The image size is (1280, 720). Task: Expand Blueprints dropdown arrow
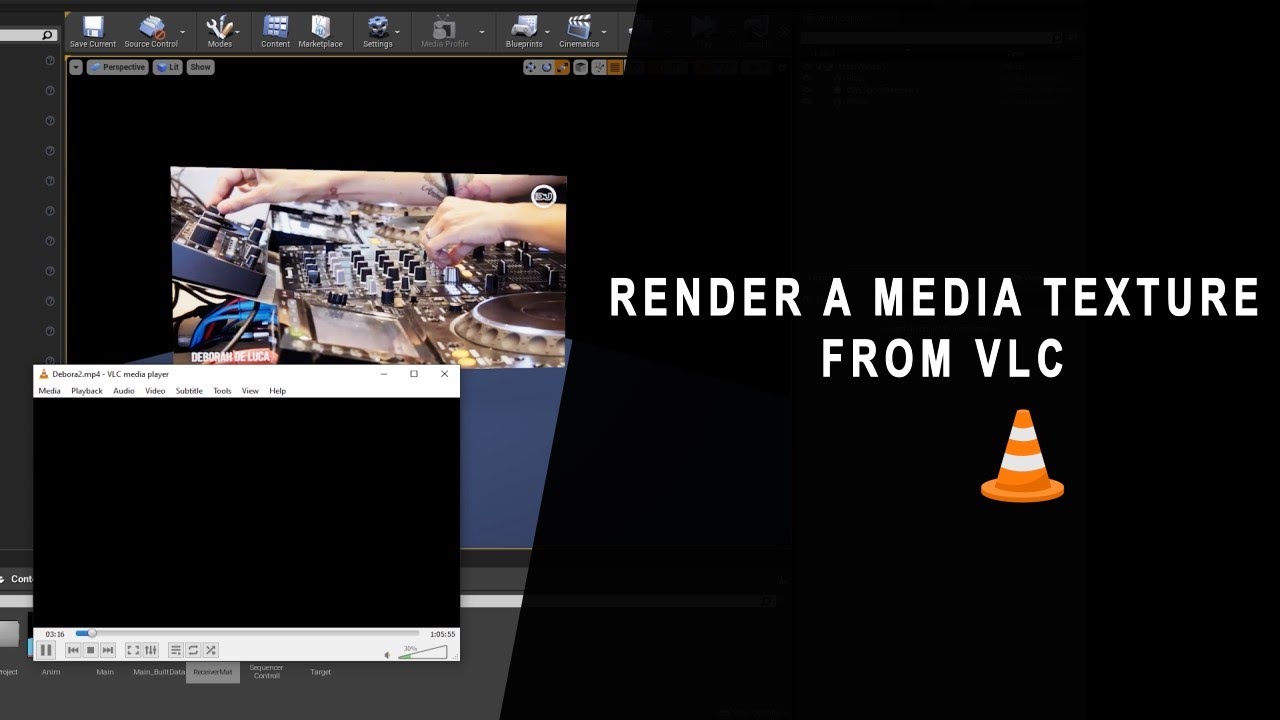click(x=548, y=32)
